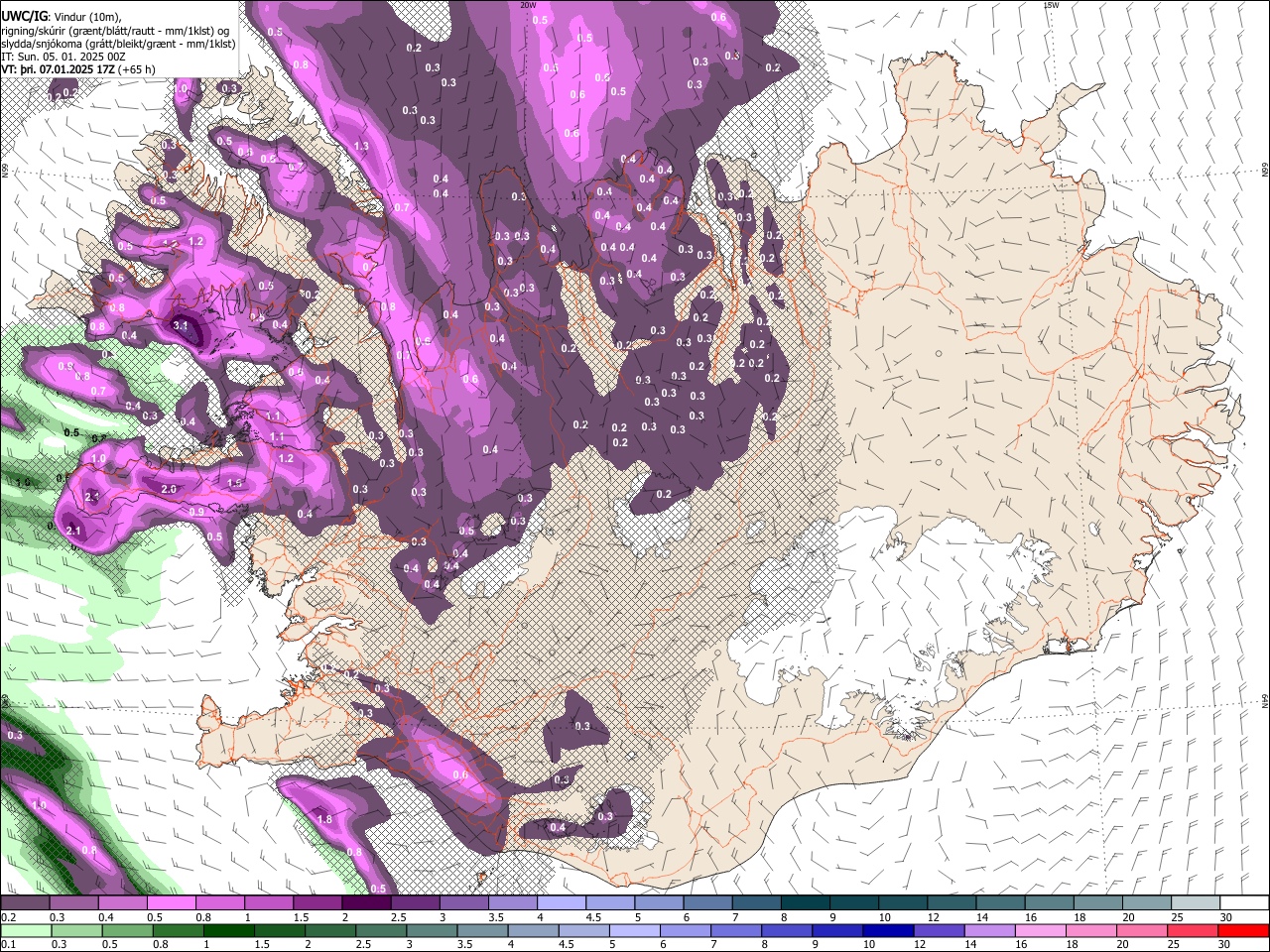The image size is (1270, 952).
Task: Click the darkest green 1–1.5 rain legend swatch
Action: click(x=228, y=931)
